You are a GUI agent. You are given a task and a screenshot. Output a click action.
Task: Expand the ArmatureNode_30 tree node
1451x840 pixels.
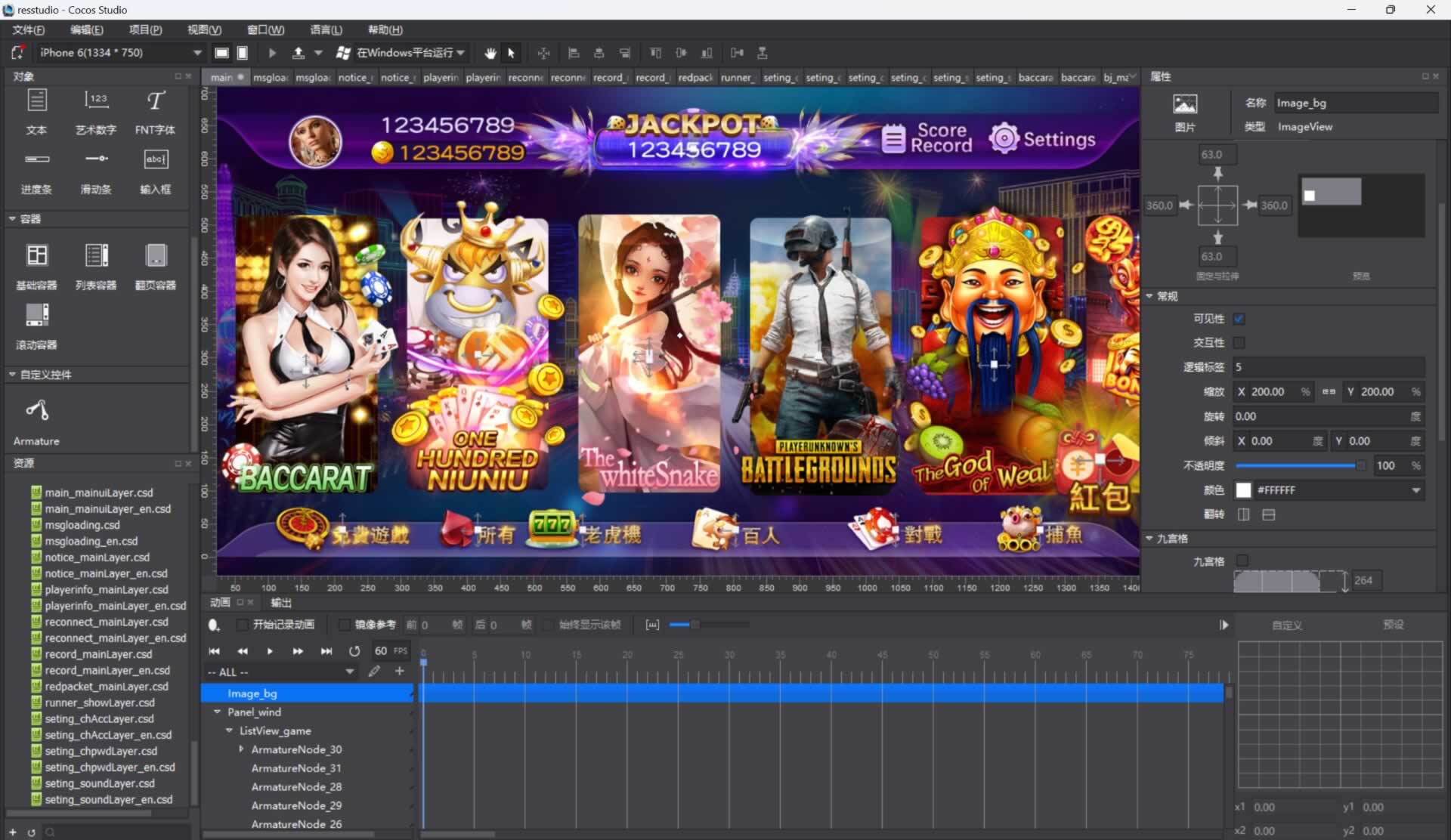241,749
